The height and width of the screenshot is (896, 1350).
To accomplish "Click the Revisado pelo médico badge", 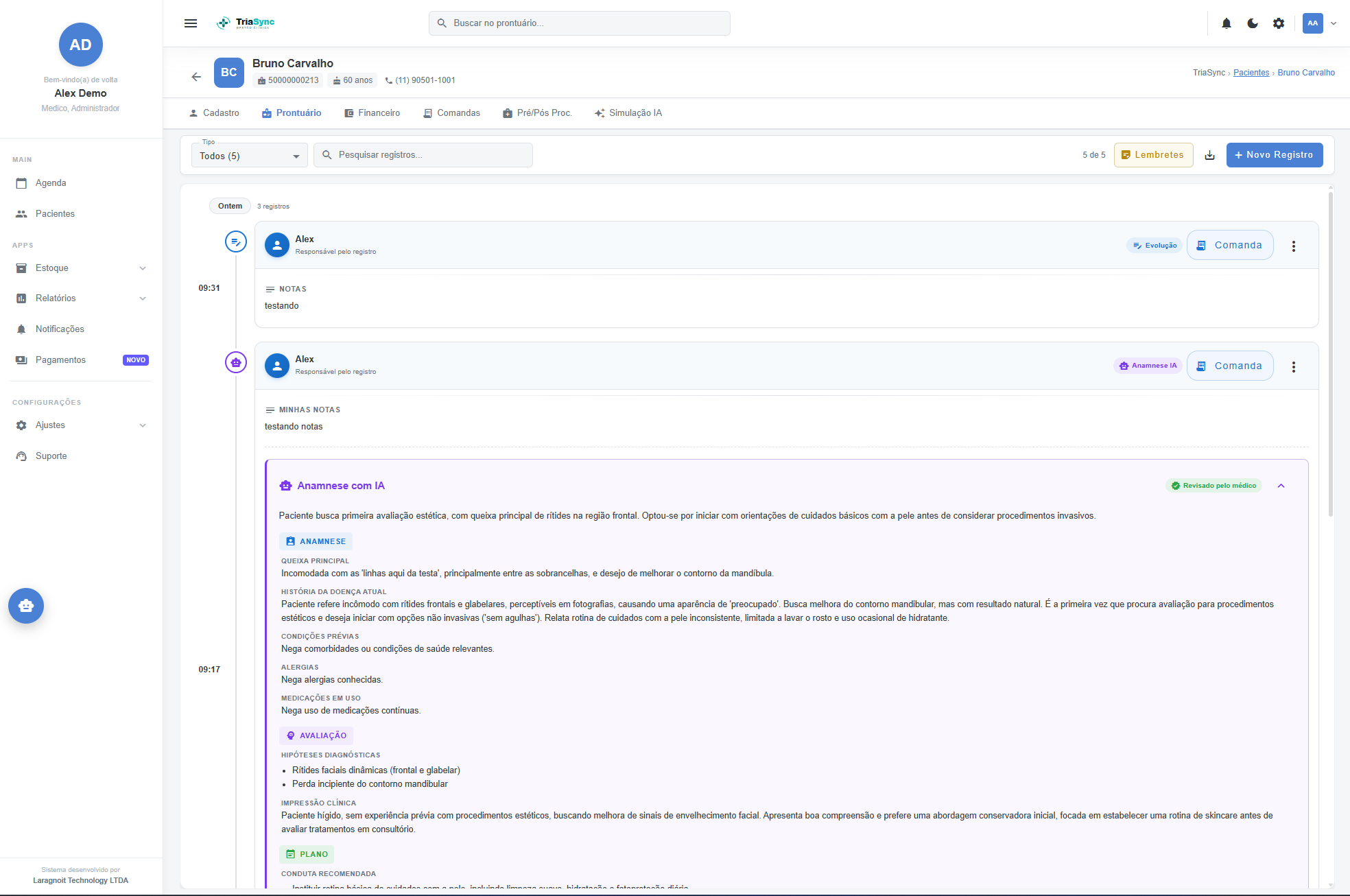I will [1213, 486].
